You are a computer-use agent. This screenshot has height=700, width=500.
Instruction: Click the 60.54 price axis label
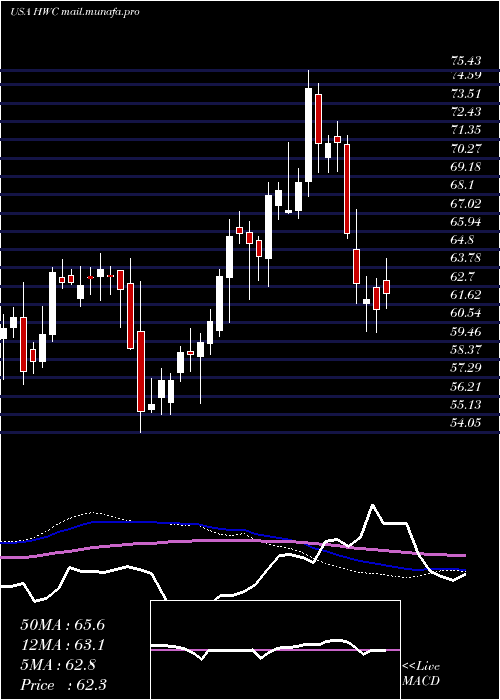point(466,313)
